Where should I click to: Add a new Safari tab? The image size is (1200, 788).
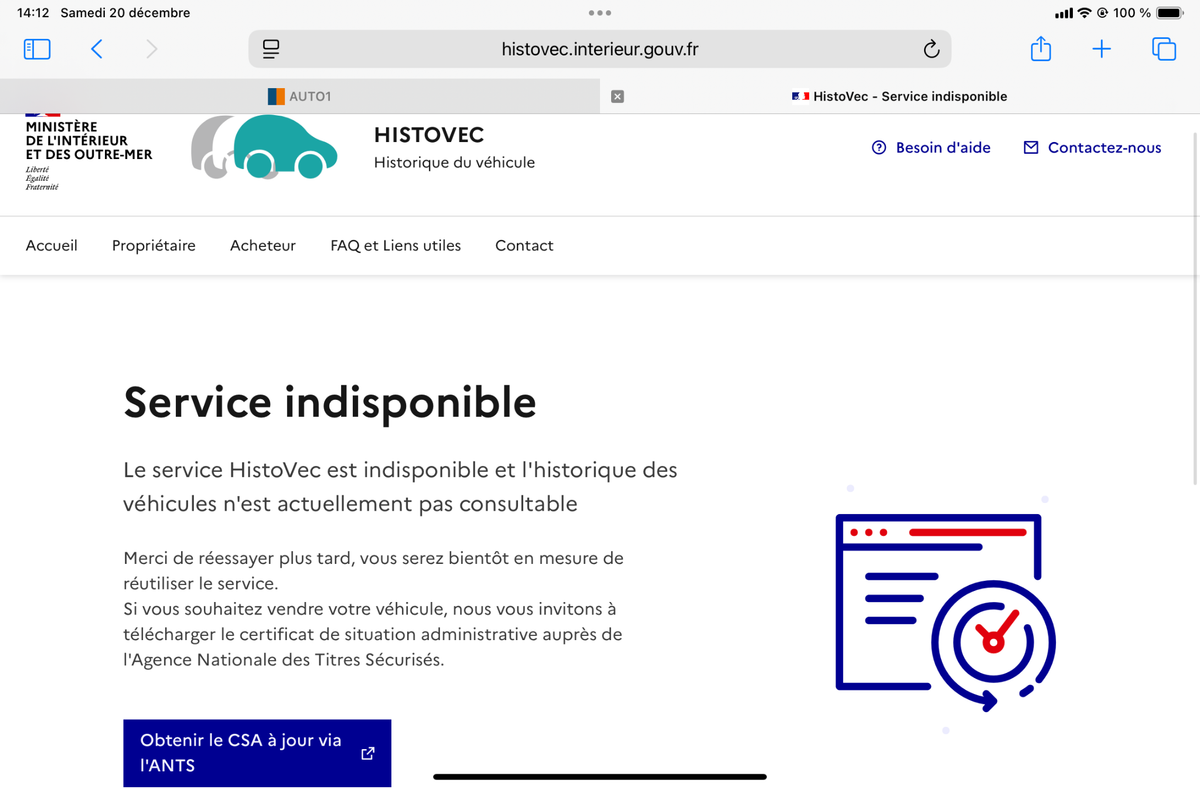(1101, 49)
